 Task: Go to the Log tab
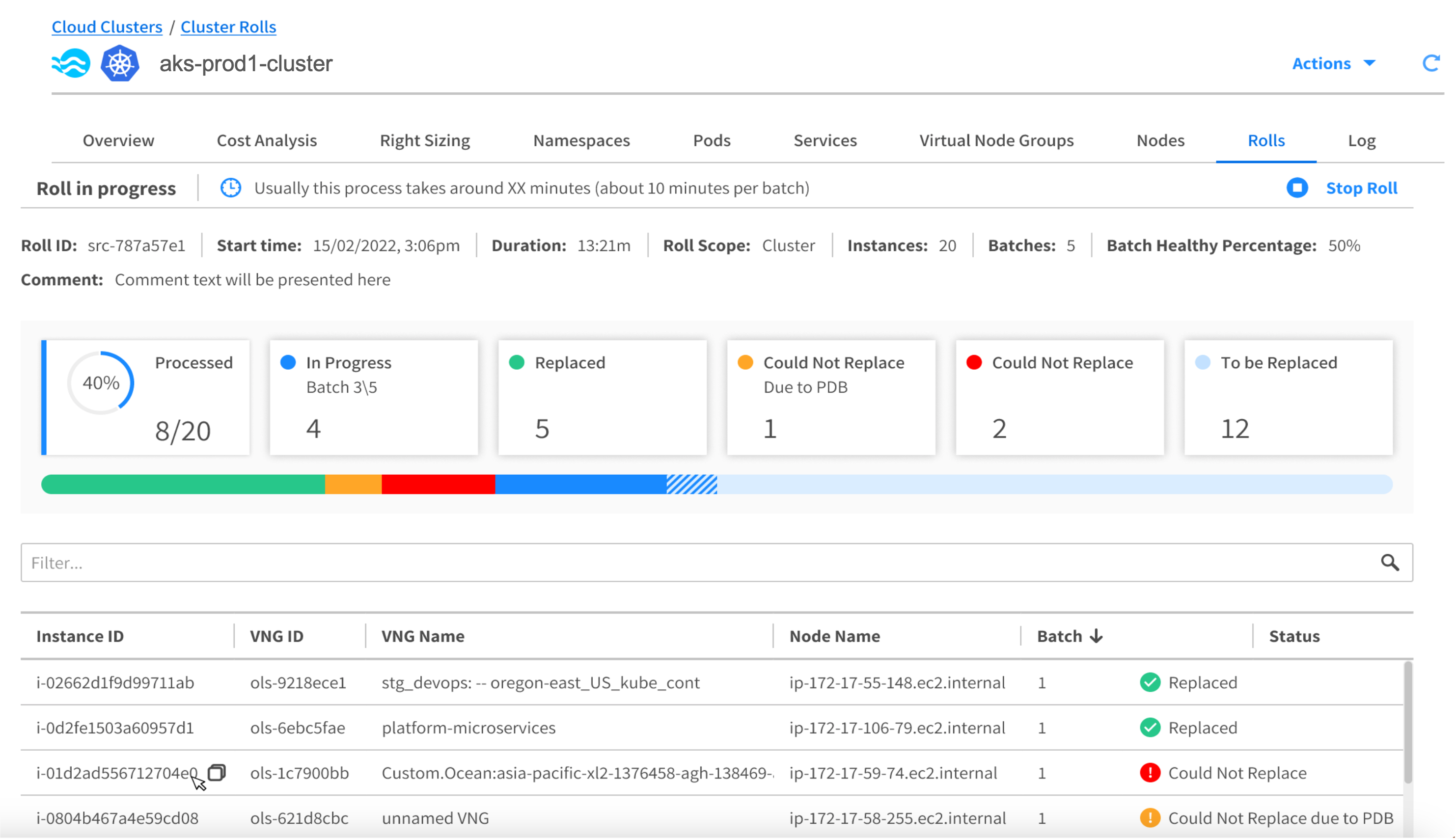click(1361, 140)
